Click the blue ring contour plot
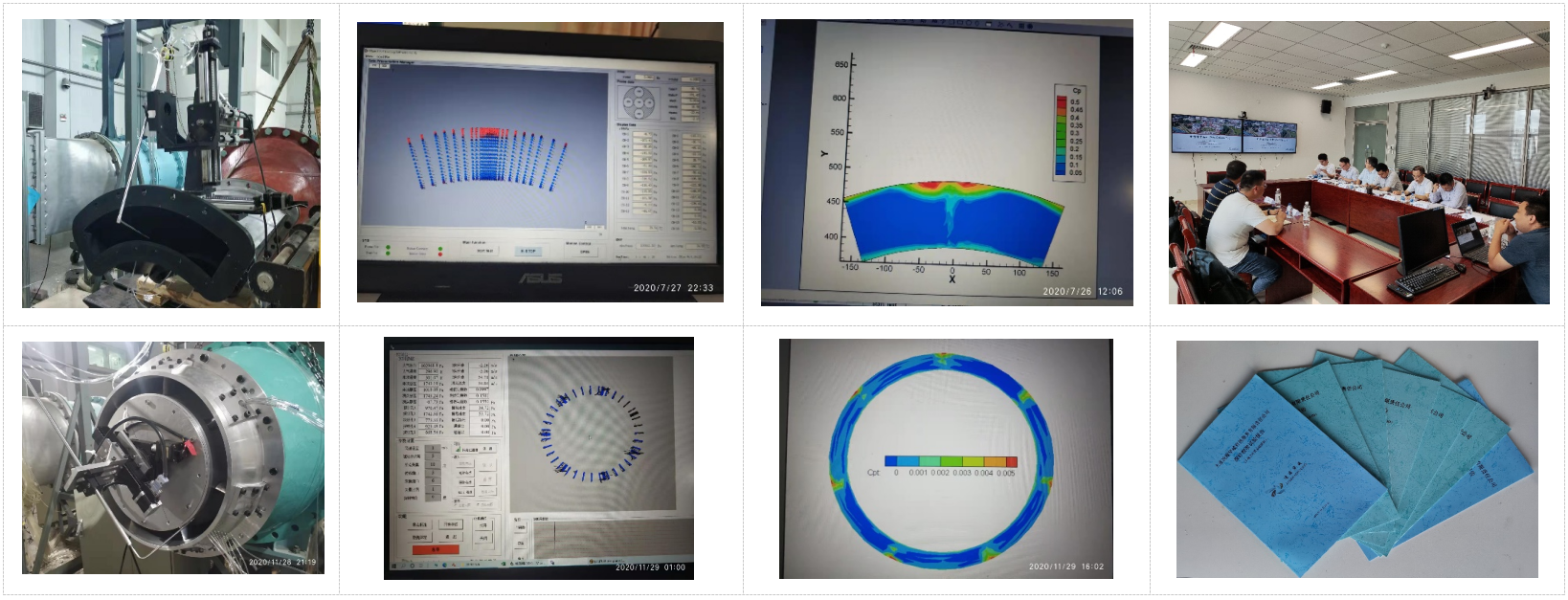 [943, 461]
